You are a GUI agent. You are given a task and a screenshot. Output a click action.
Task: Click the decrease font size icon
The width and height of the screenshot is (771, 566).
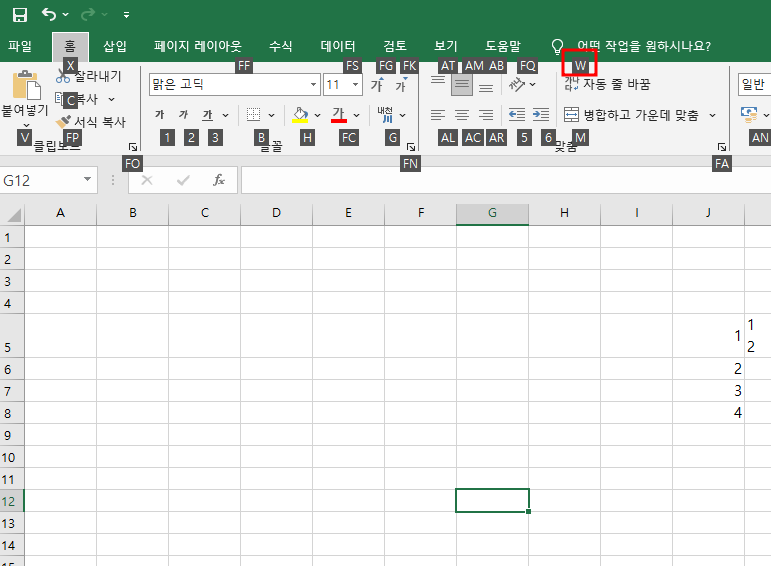(x=401, y=85)
